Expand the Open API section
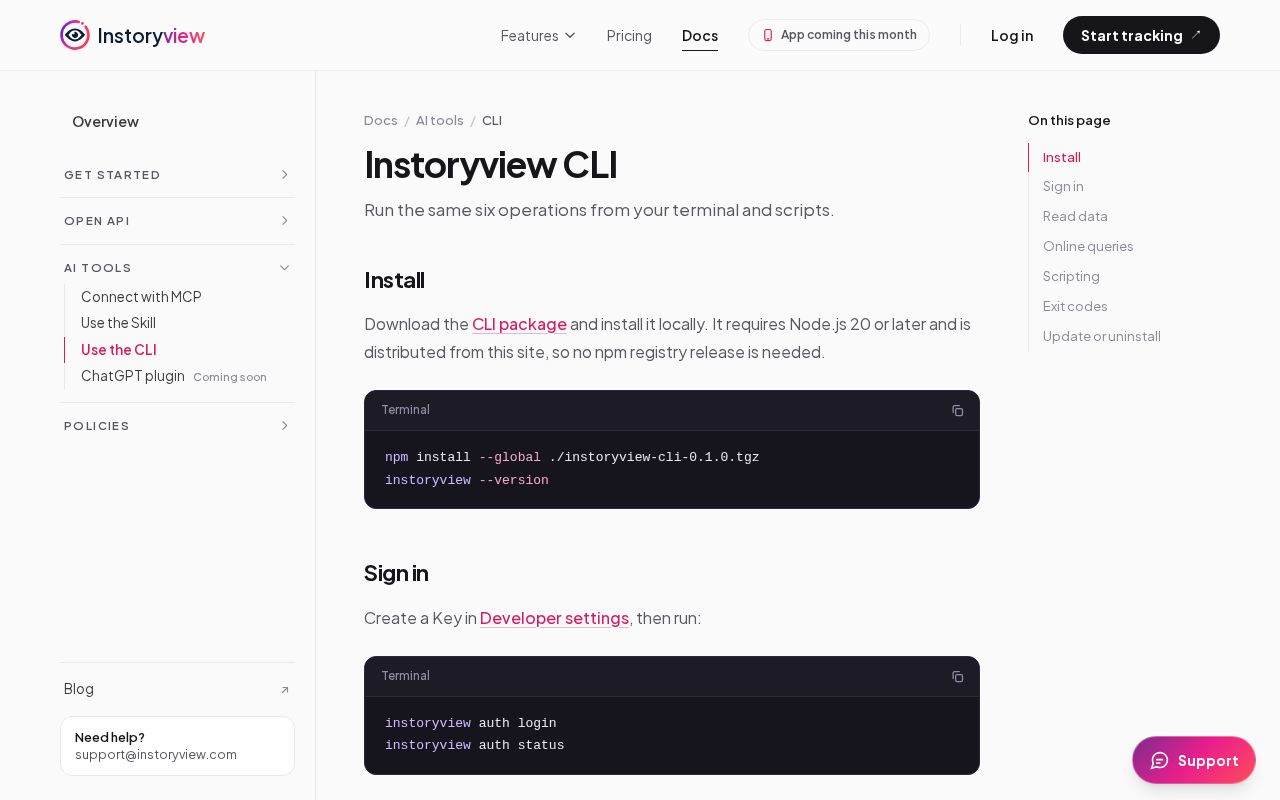This screenshot has height=800, width=1280. pyautogui.click(x=177, y=221)
